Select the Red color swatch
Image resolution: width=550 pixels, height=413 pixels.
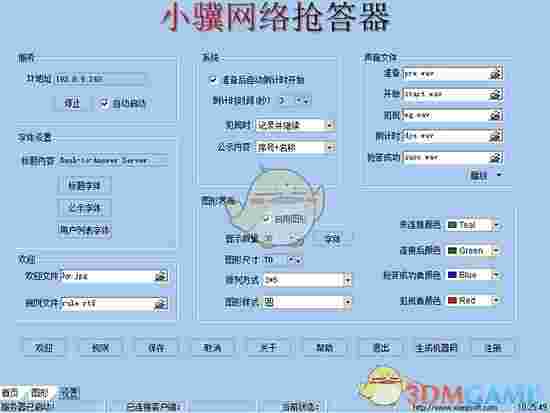click(452, 300)
